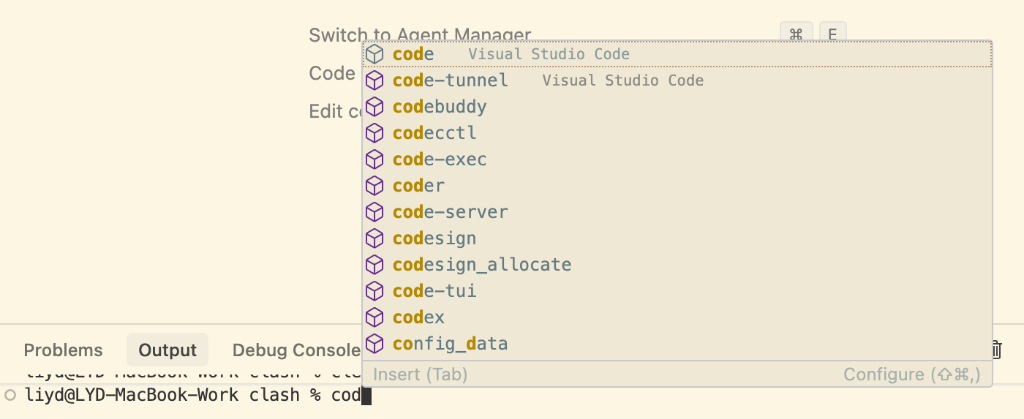1024x419 pixels.
Task: Click the cube icon beside codebuddy
Action: pos(375,107)
